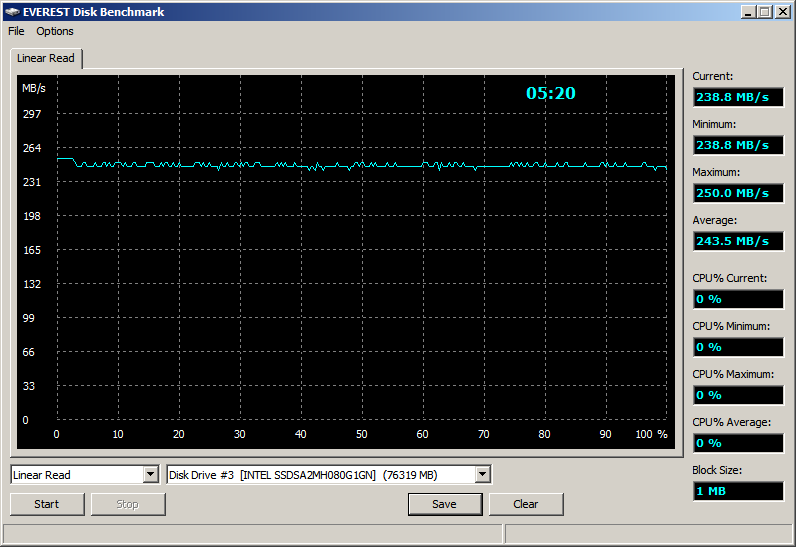Viewport: 796px width, 547px height.
Task: Click the disabled Stop button
Action: pos(127,504)
